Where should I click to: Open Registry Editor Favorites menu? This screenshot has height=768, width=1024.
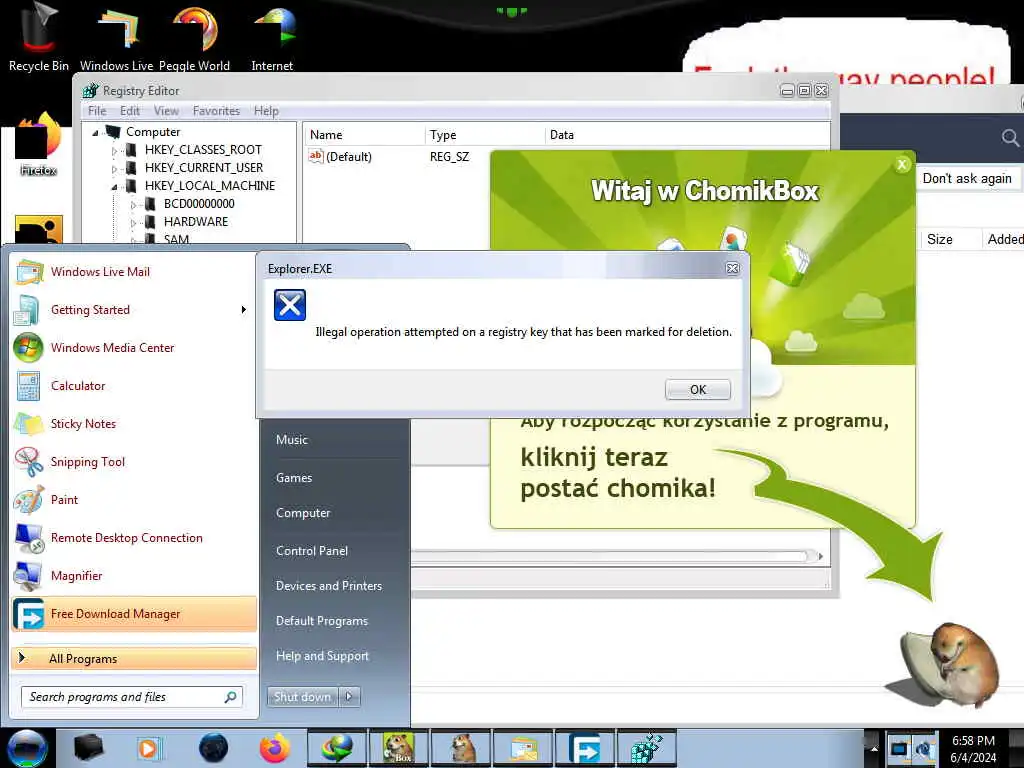[x=216, y=111]
